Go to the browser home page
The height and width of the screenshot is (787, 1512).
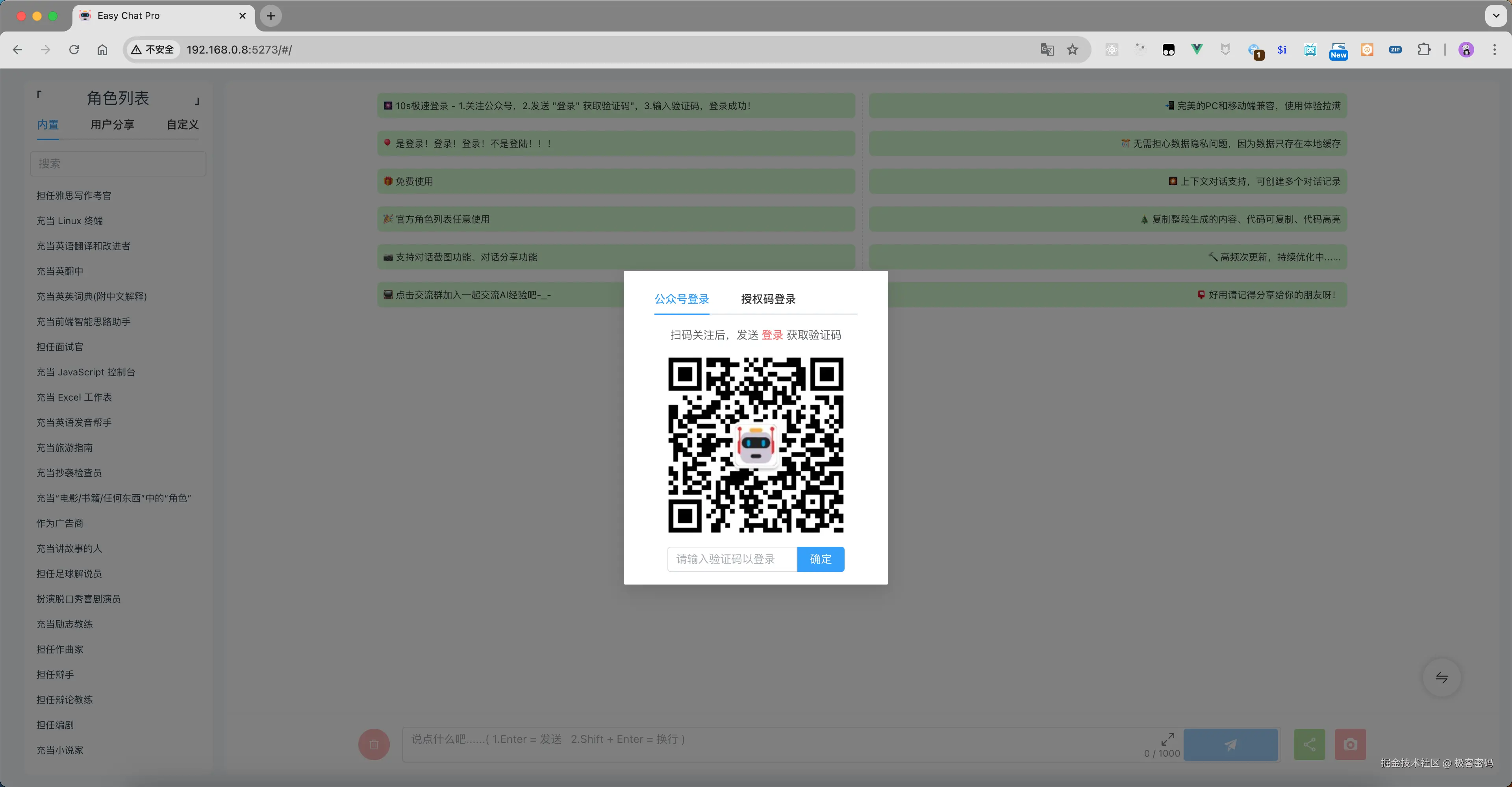[102, 50]
